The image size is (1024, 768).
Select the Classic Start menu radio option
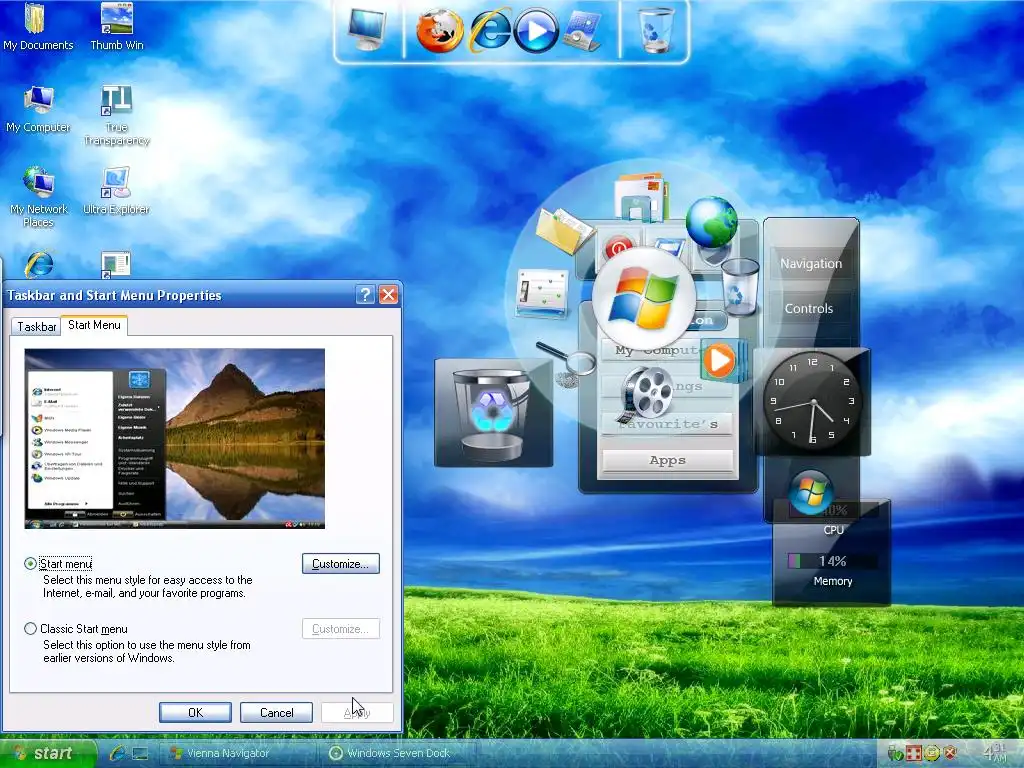[x=30, y=629]
